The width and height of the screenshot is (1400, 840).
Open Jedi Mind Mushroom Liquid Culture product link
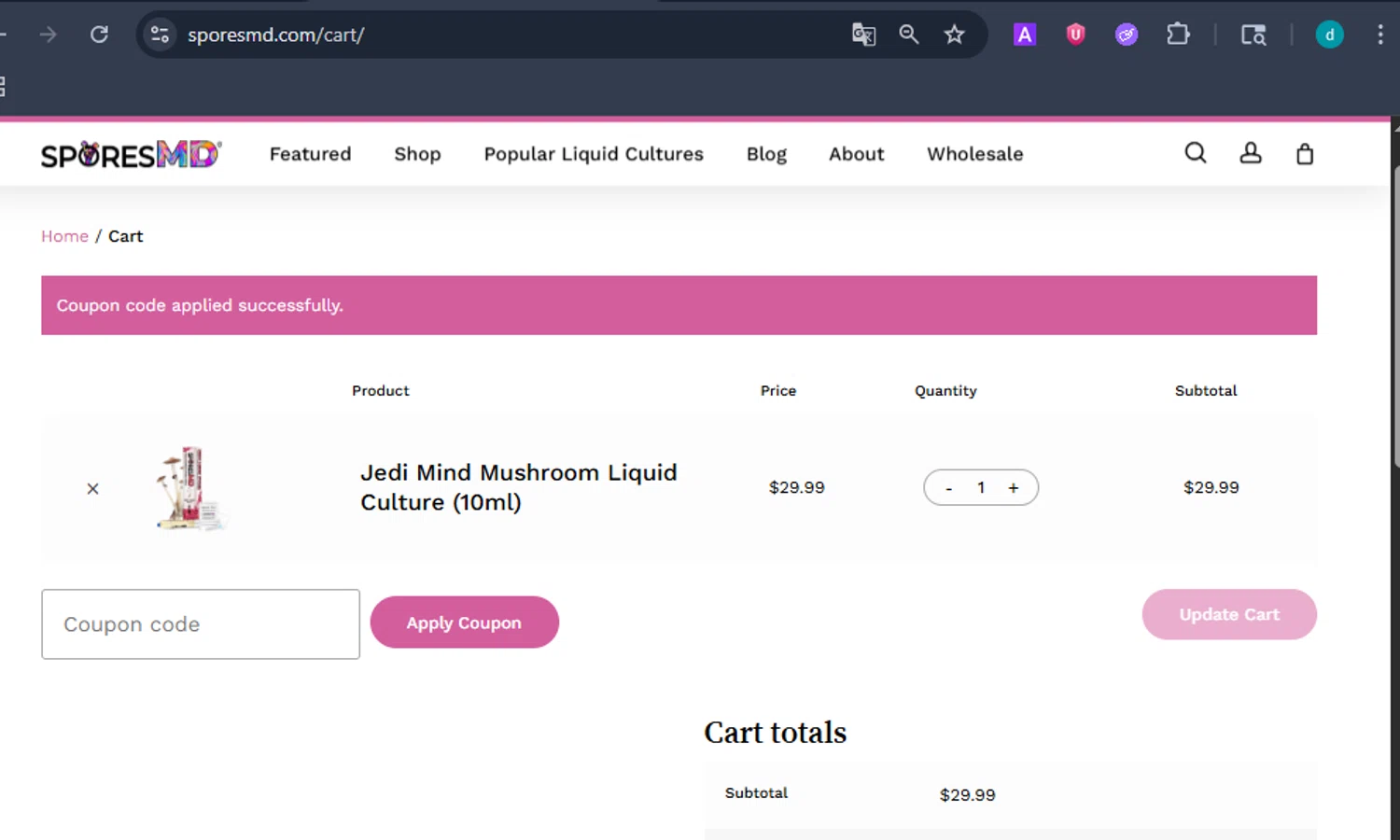pyautogui.click(x=519, y=487)
